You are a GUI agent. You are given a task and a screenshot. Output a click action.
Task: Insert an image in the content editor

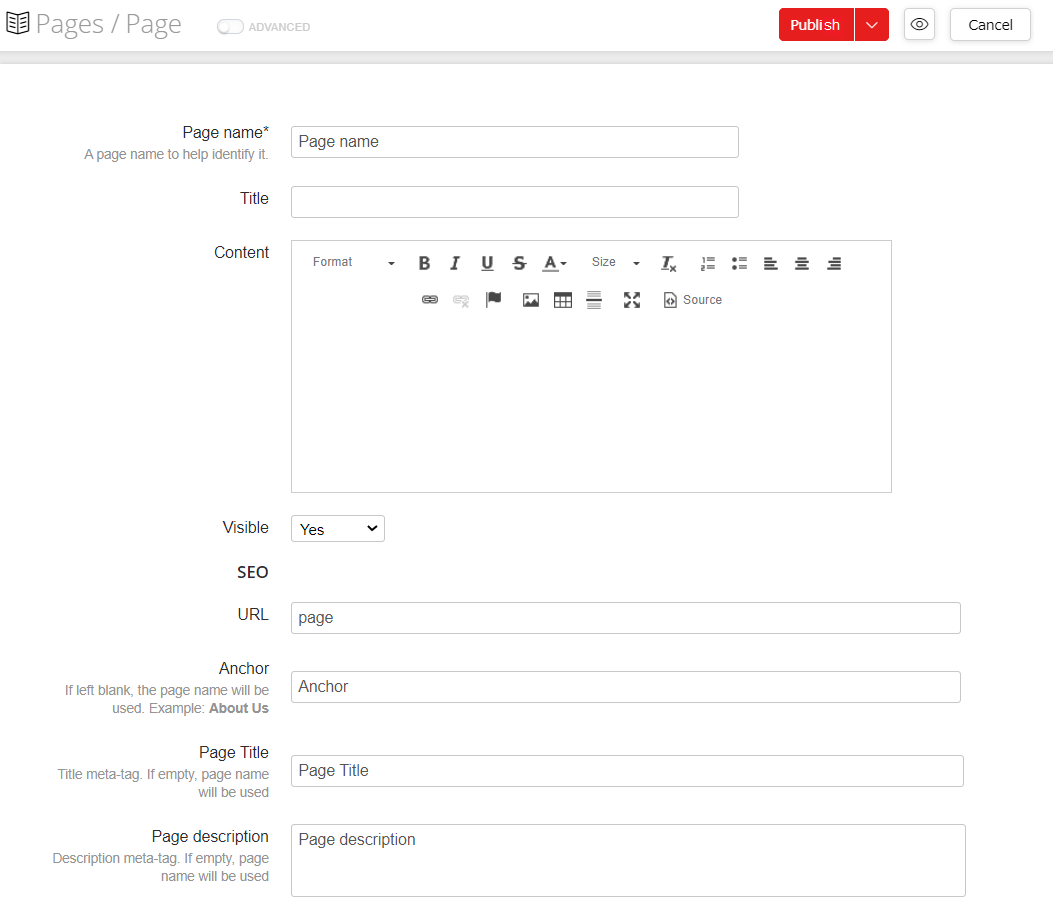click(530, 299)
